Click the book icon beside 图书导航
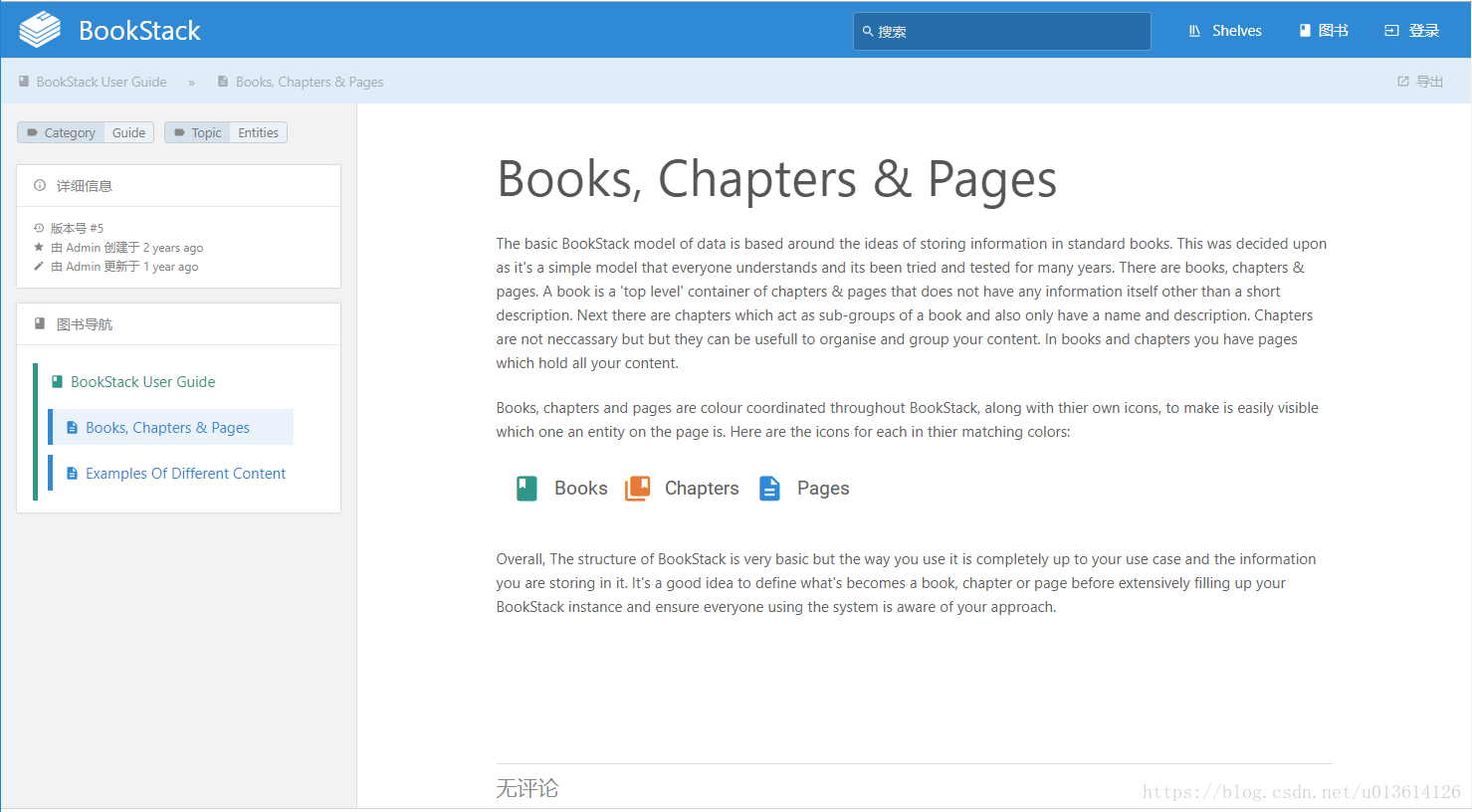Screen dimensions: 1472x812 pyautogui.click(x=40, y=323)
